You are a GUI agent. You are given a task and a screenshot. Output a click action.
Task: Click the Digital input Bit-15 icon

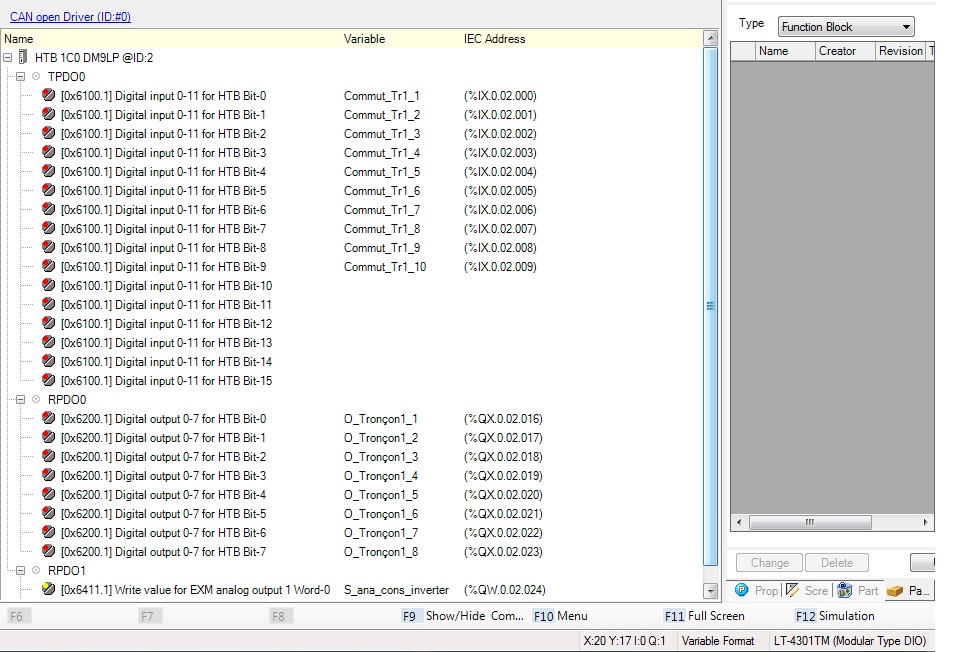coord(49,381)
